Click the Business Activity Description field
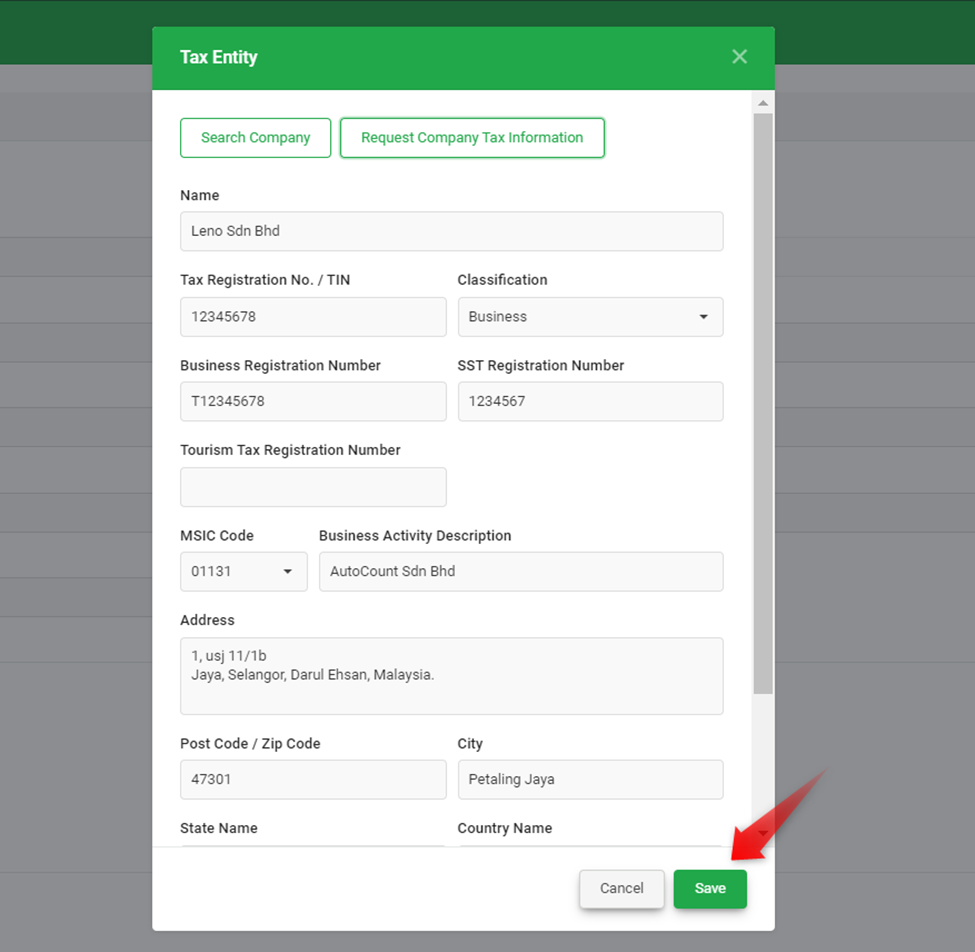 pyautogui.click(x=520, y=571)
